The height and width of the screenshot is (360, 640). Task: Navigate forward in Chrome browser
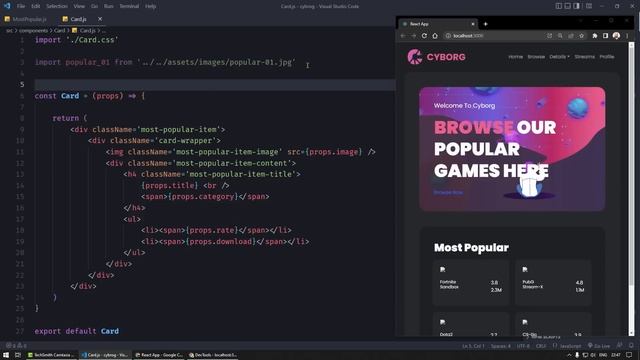coord(414,36)
